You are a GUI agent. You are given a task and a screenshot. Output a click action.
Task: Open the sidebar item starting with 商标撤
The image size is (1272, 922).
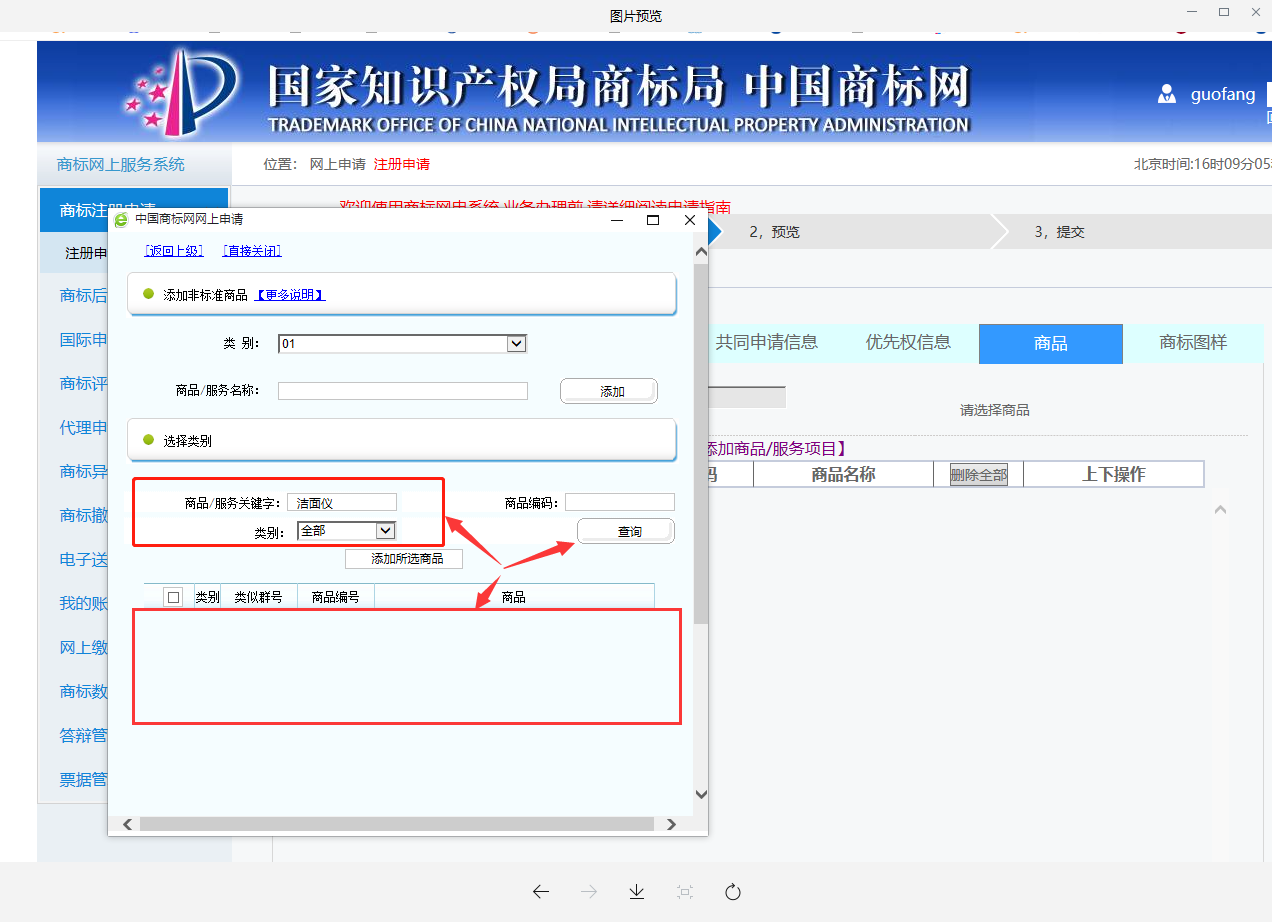84,515
